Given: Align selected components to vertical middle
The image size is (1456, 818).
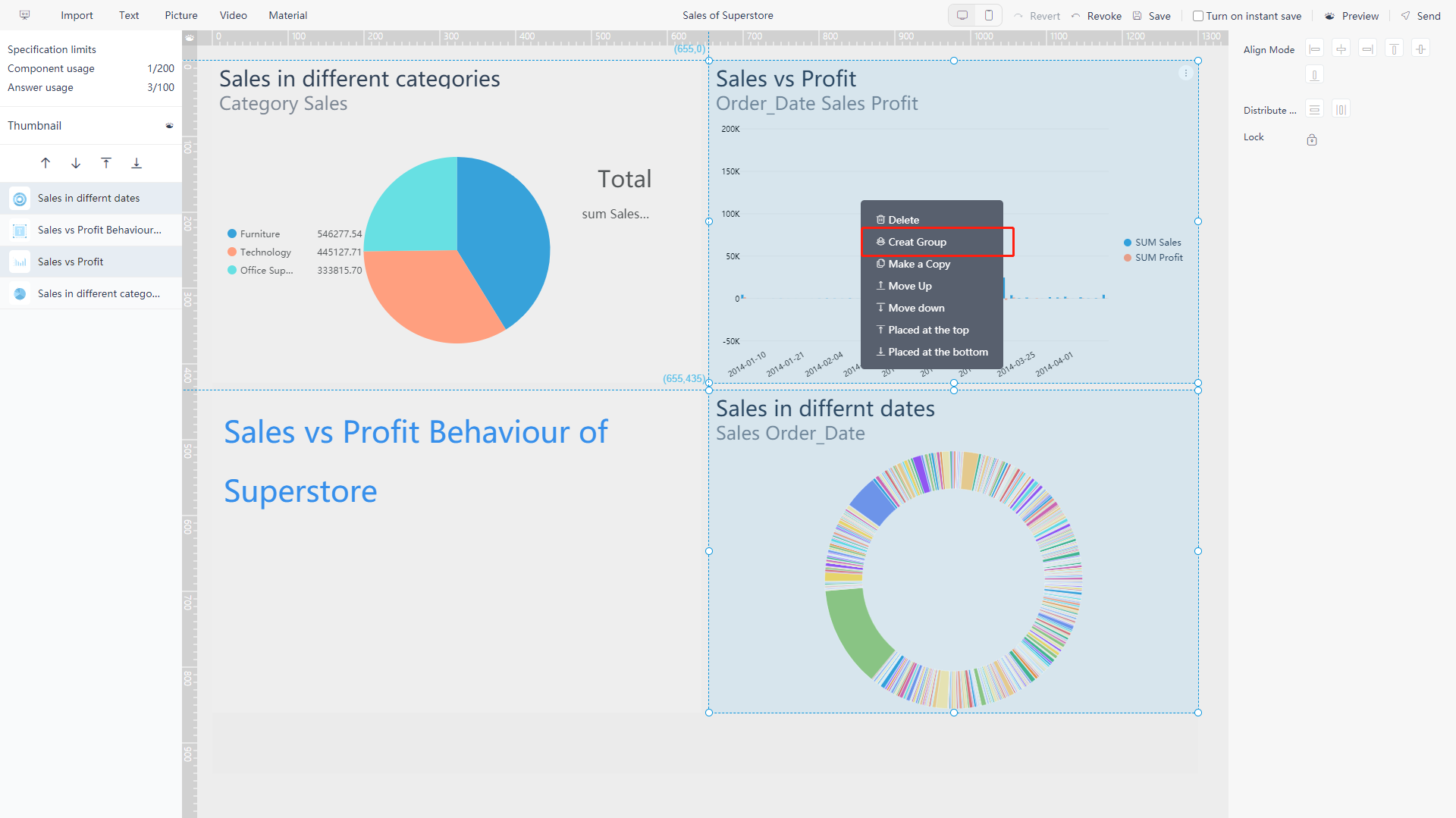Looking at the screenshot, I should pos(1420,49).
